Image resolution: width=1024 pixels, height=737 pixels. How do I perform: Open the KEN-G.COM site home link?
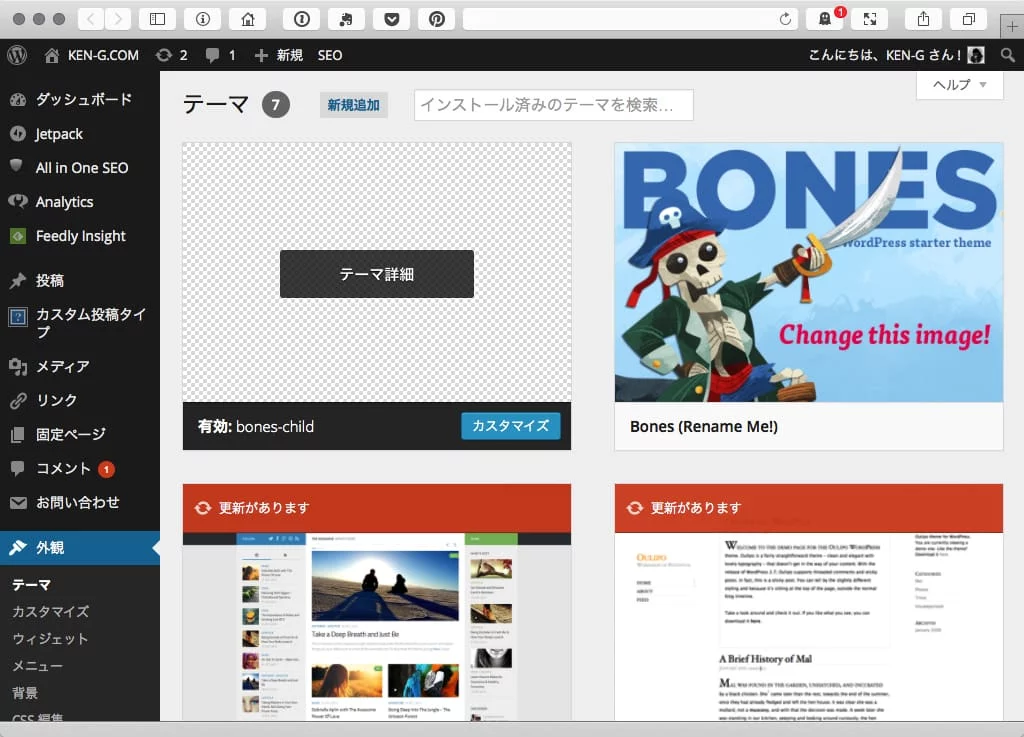91,55
